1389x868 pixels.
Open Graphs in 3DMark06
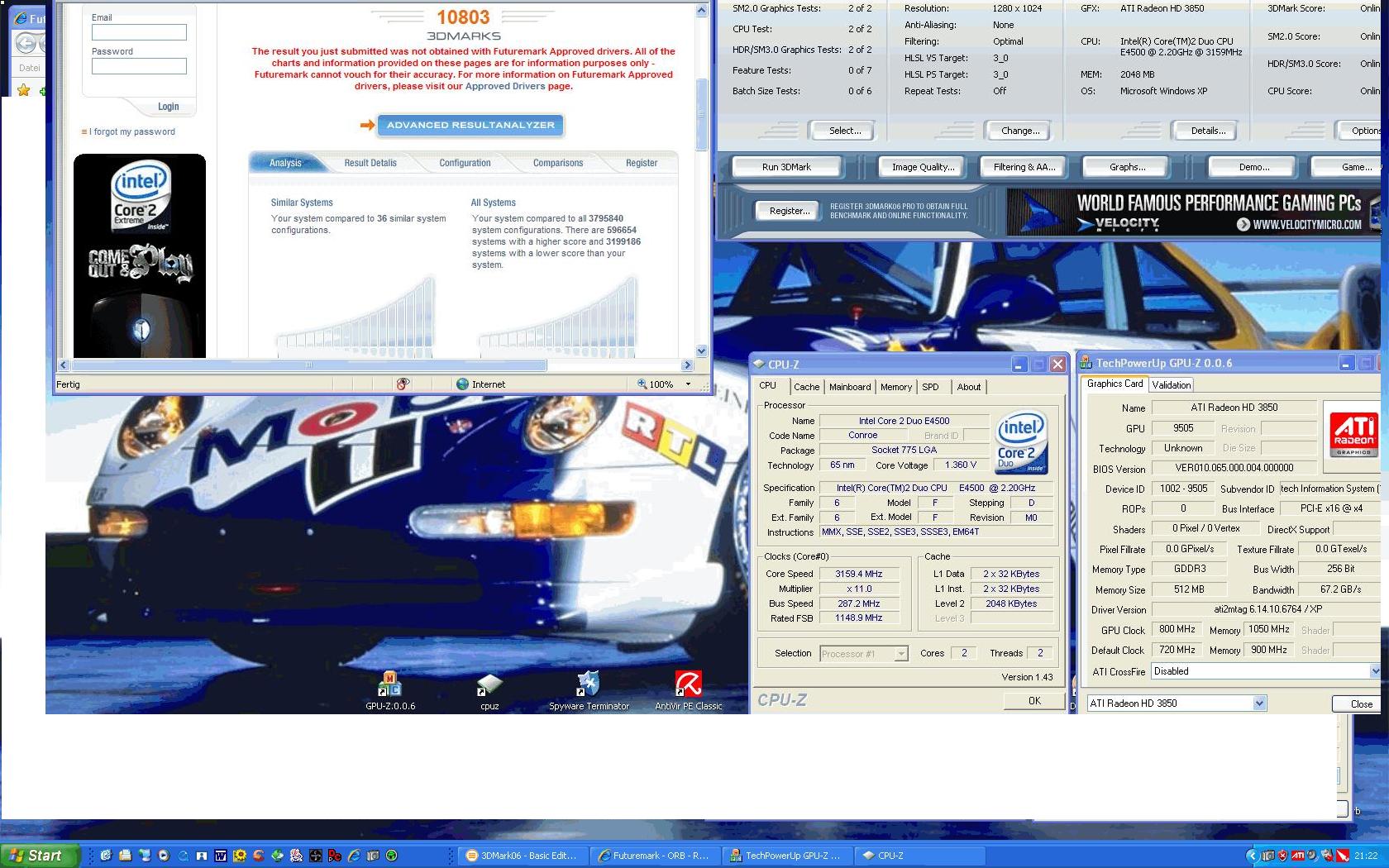pyautogui.click(x=1127, y=167)
